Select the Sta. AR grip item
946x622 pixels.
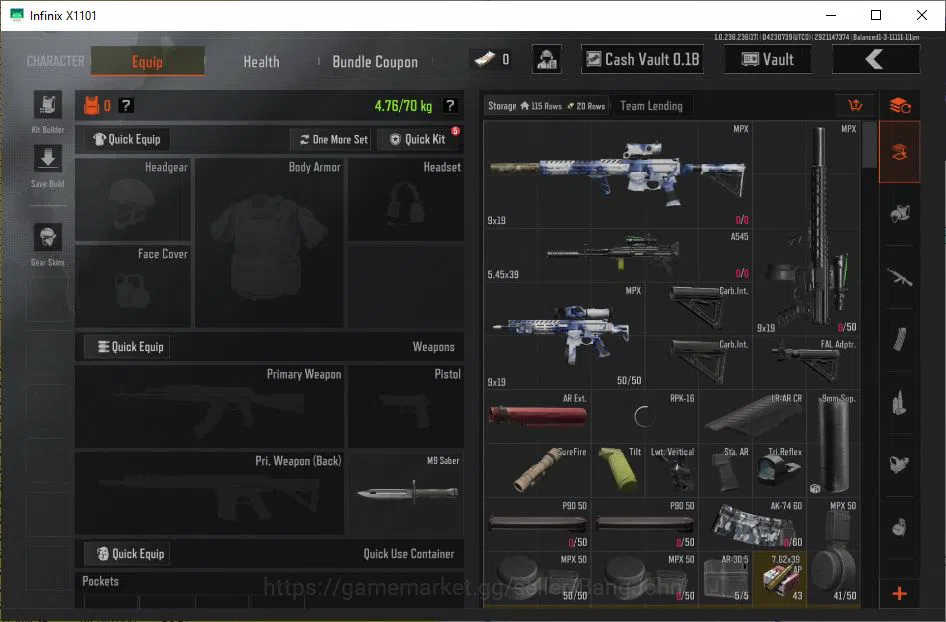pyautogui.click(x=726, y=471)
